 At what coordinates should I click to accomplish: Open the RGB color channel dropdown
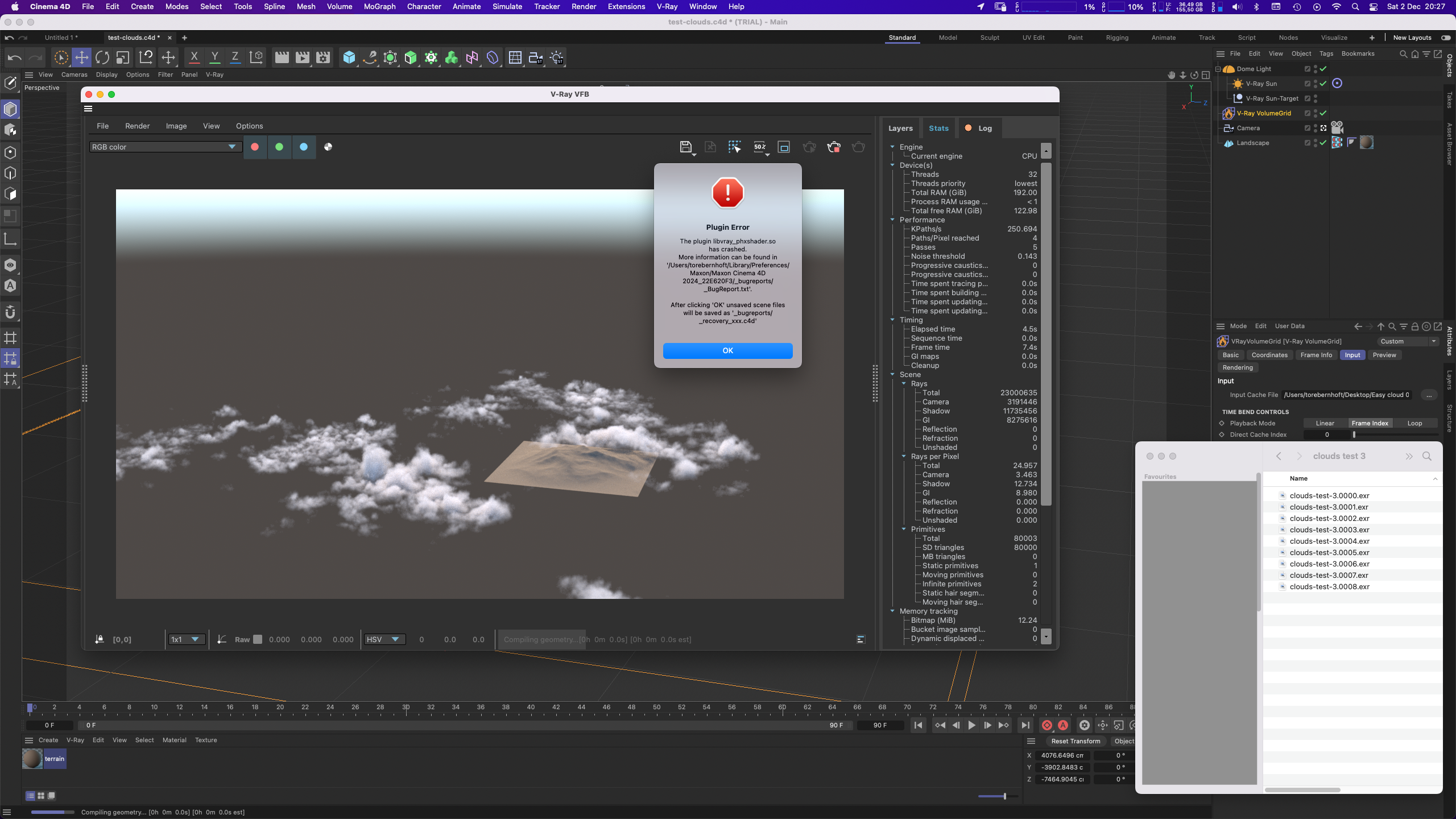tap(165, 147)
